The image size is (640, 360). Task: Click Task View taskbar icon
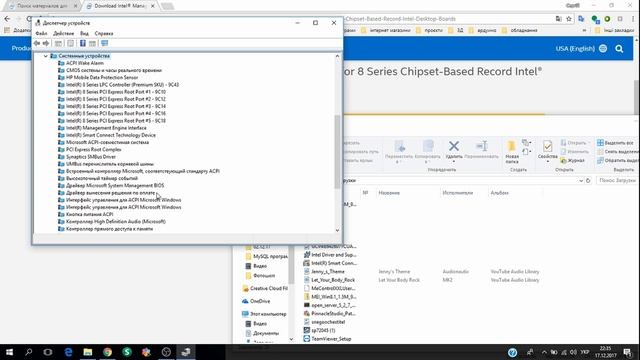(48, 352)
